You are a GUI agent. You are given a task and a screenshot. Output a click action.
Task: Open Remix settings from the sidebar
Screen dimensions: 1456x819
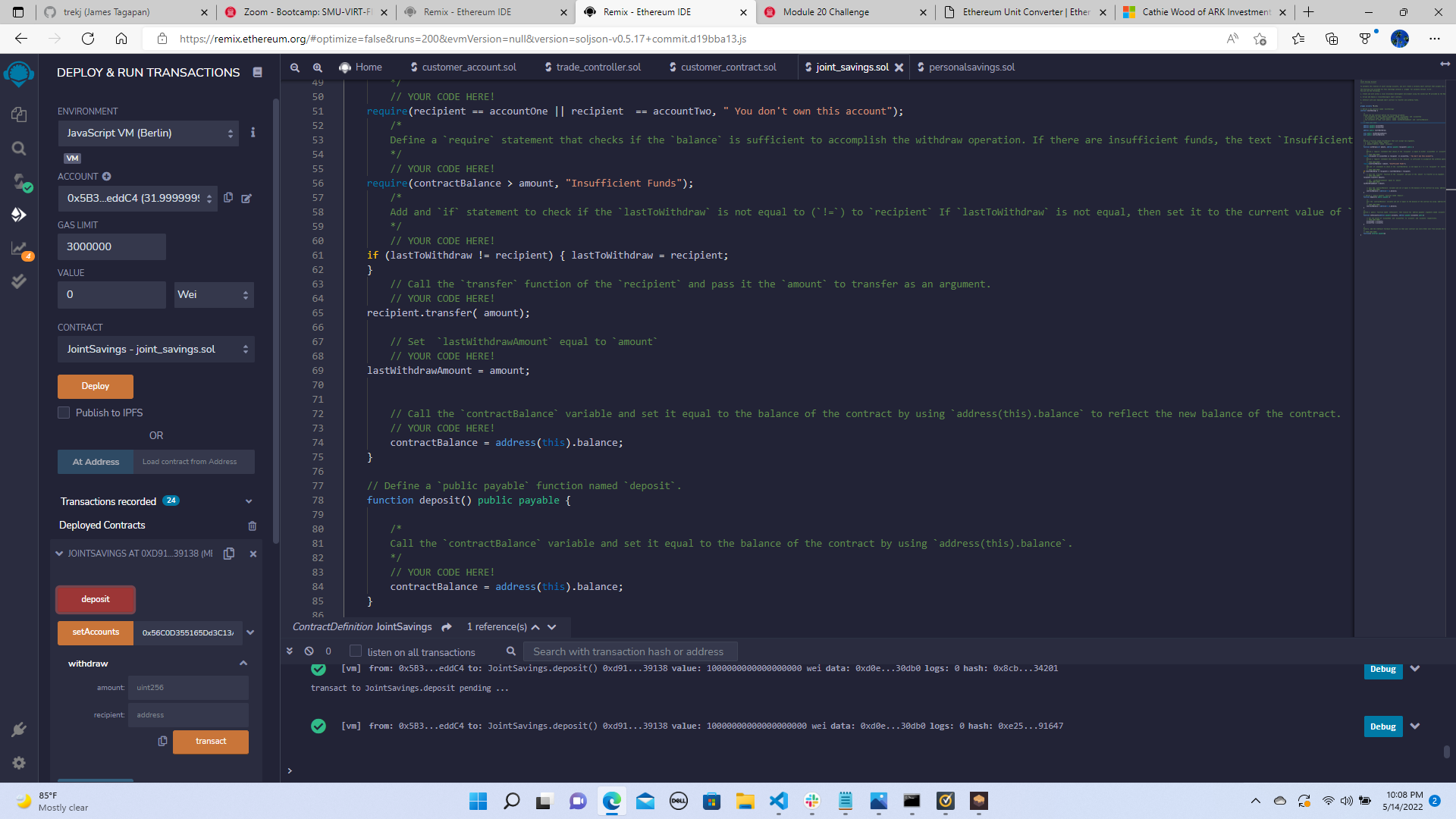[19, 763]
